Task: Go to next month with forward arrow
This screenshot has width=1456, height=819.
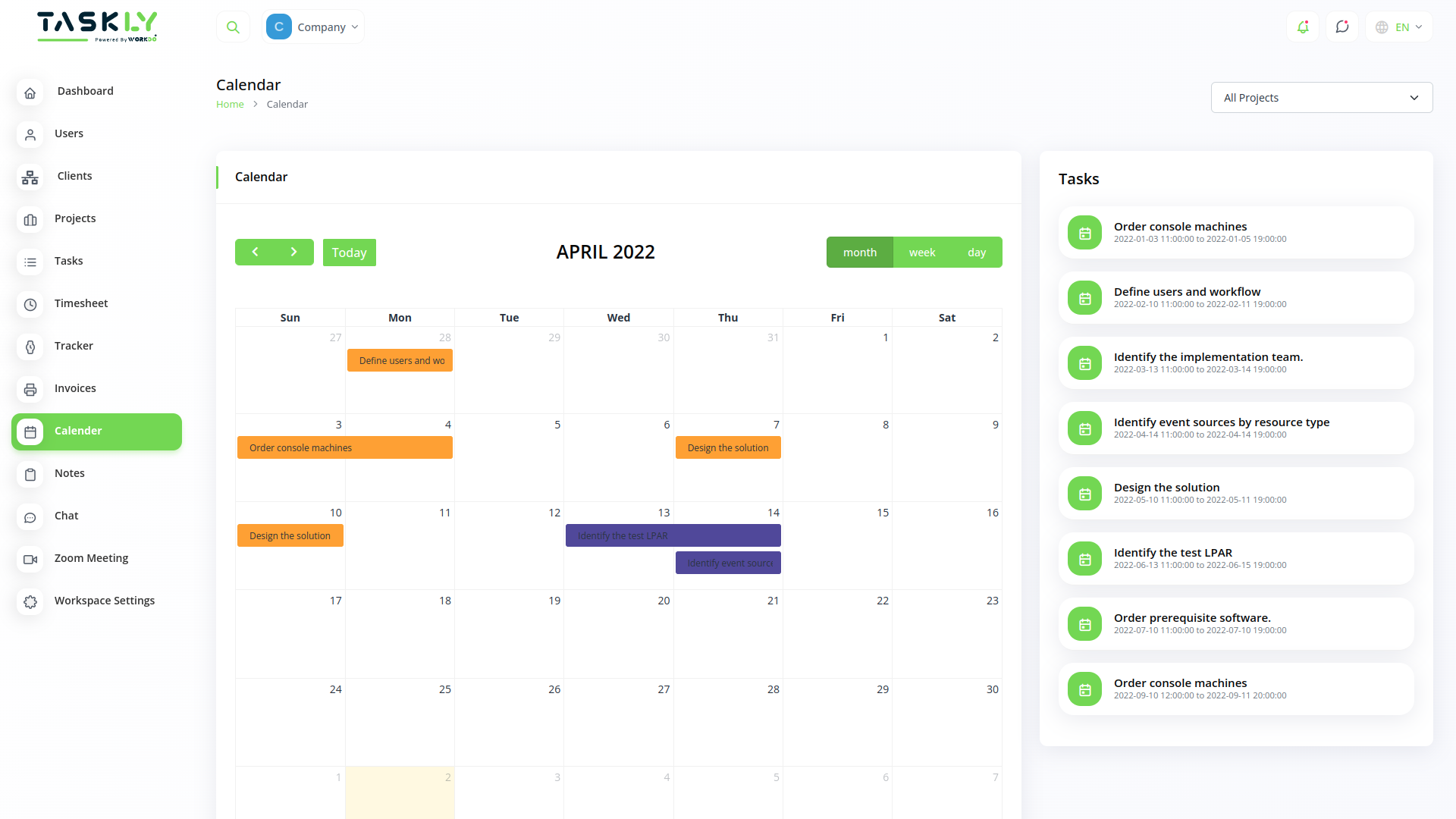Action: pyautogui.click(x=294, y=252)
